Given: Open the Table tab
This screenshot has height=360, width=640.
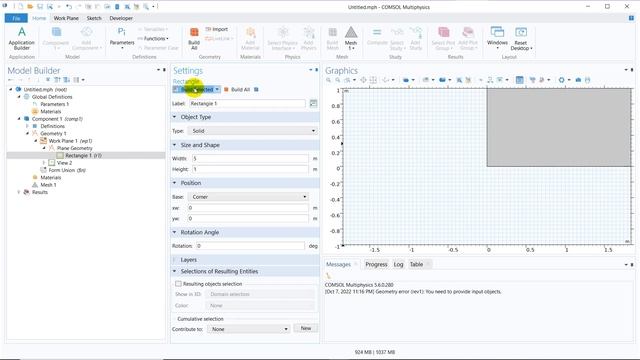Looking at the screenshot, I should click(416, 264).
